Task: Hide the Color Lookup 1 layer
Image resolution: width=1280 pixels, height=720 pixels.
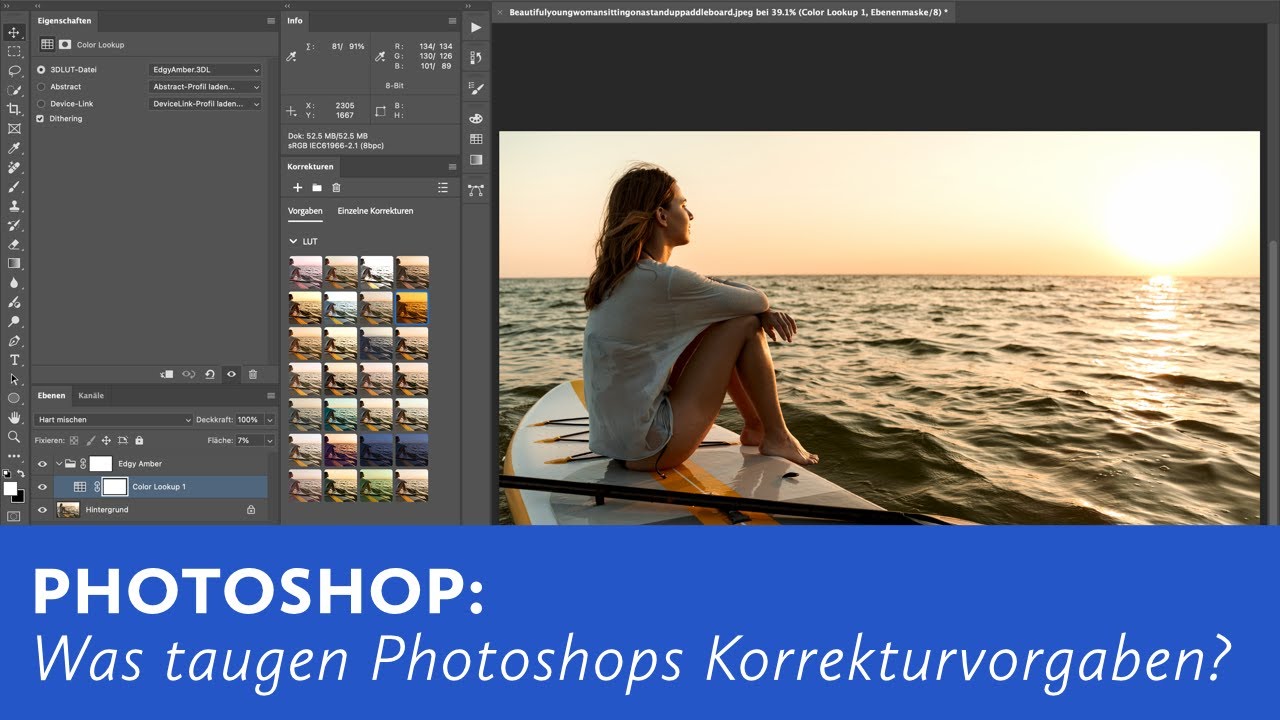Action: 42,487
